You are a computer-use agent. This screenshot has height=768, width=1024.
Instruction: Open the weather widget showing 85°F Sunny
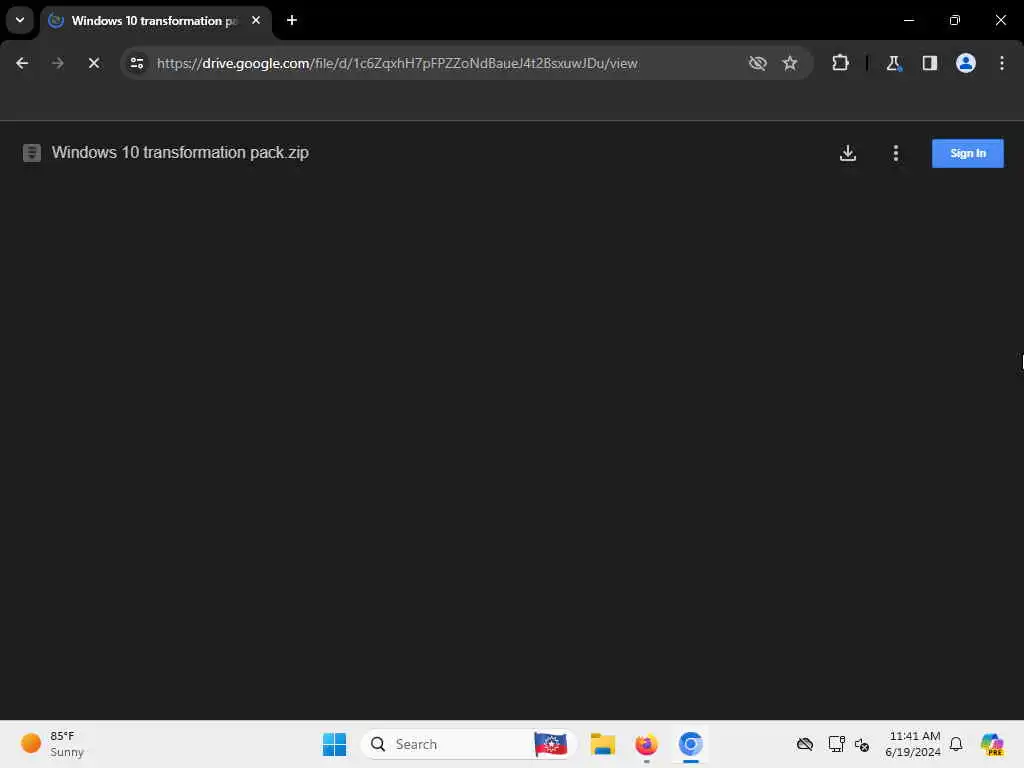click(53, 744)
